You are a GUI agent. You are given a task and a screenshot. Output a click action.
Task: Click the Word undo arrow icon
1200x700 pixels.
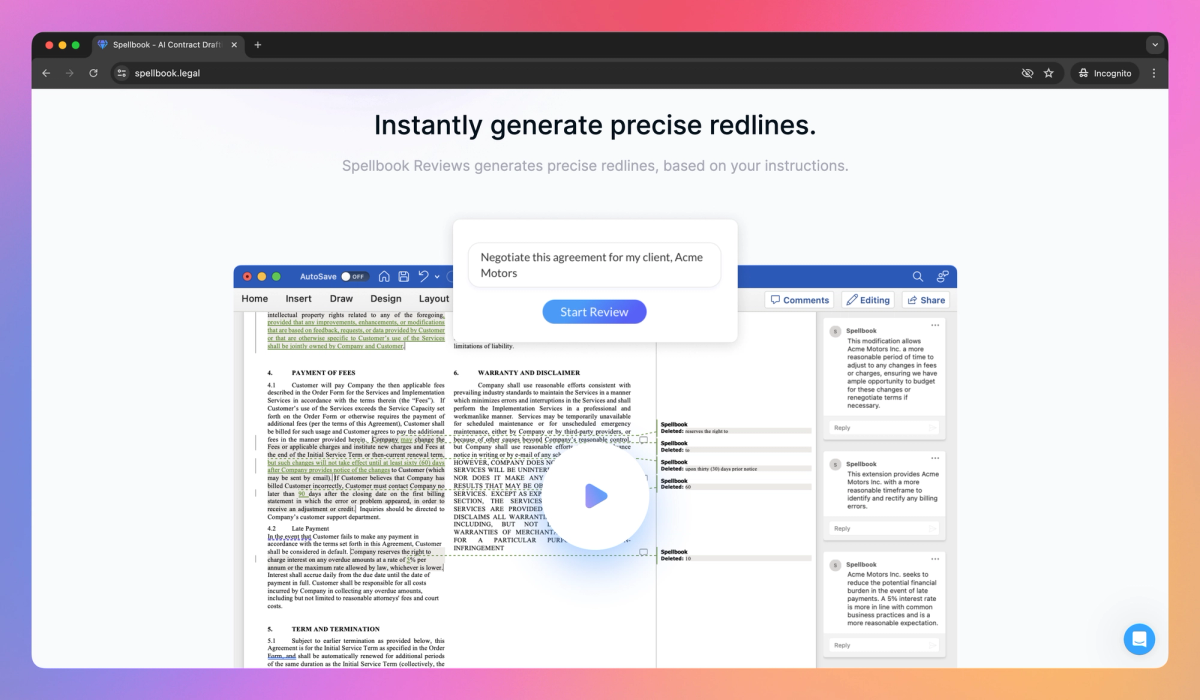pos(423,276)
